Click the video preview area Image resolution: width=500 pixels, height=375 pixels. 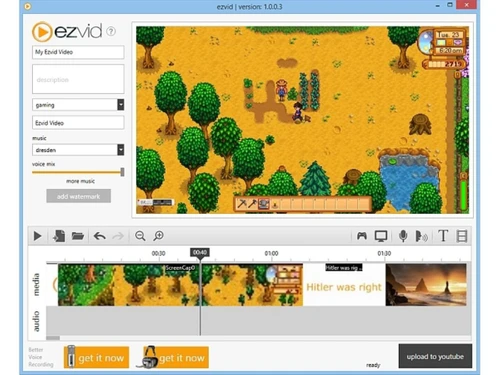click(x=302, y=120)
